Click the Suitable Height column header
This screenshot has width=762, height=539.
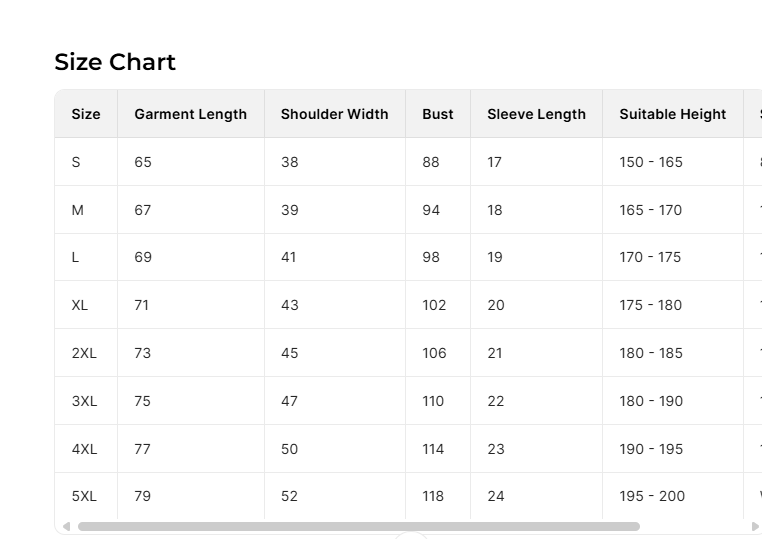(672, 114)
